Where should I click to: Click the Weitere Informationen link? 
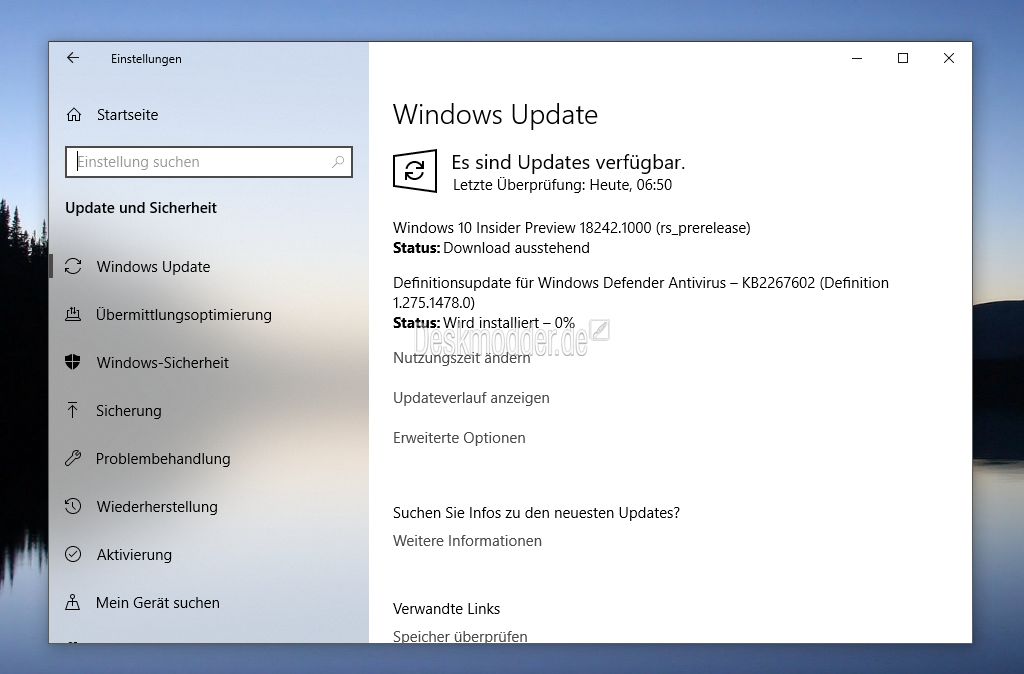tap(467, 541)
